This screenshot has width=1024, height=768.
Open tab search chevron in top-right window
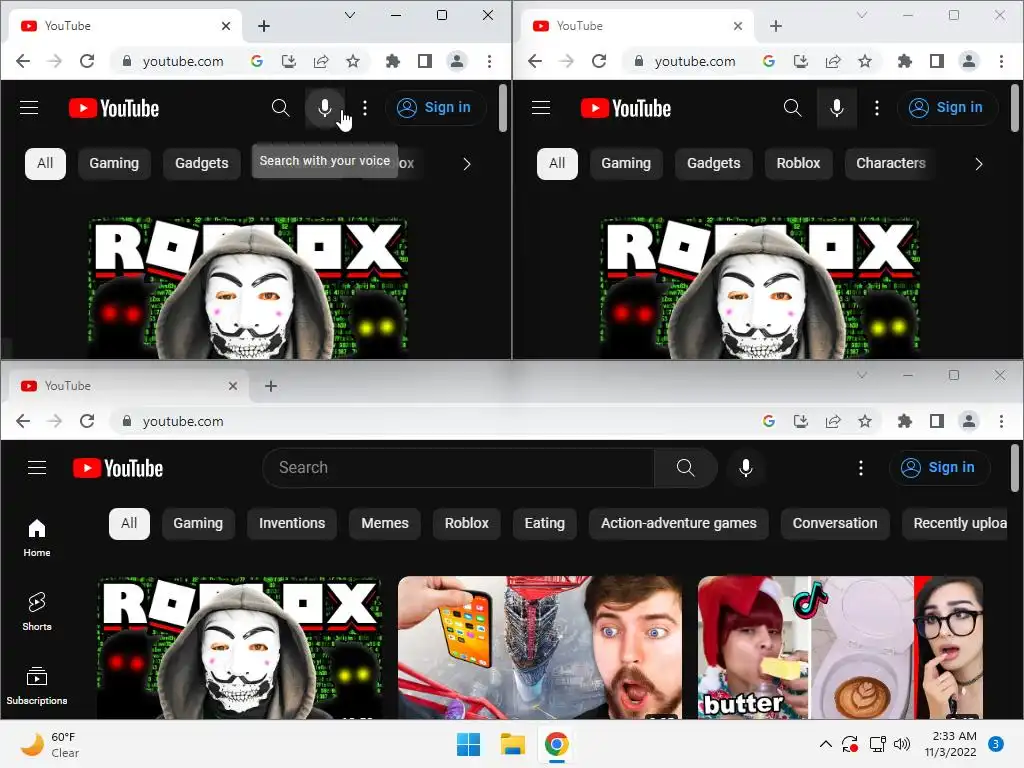(862, 15)
